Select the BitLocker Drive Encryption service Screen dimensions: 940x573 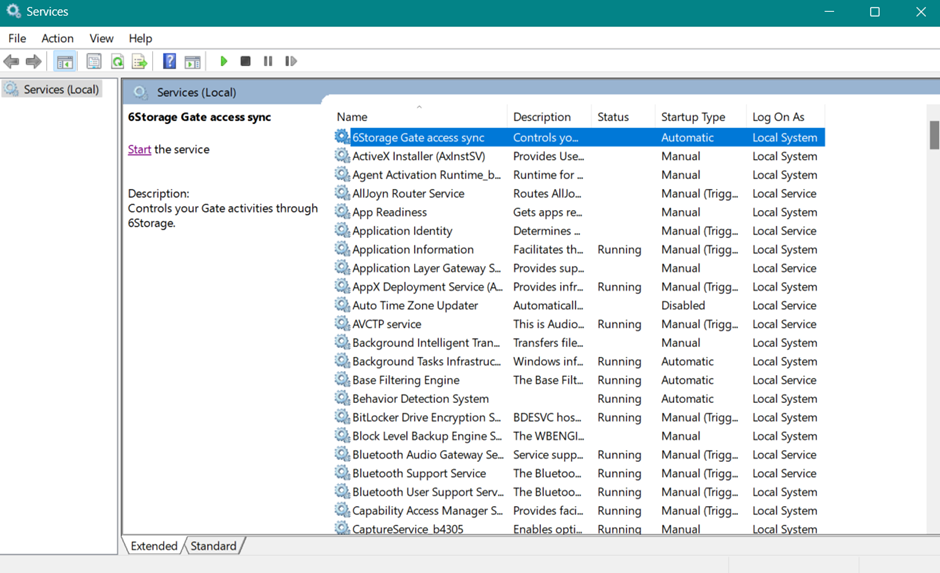[x=579, y=417]
